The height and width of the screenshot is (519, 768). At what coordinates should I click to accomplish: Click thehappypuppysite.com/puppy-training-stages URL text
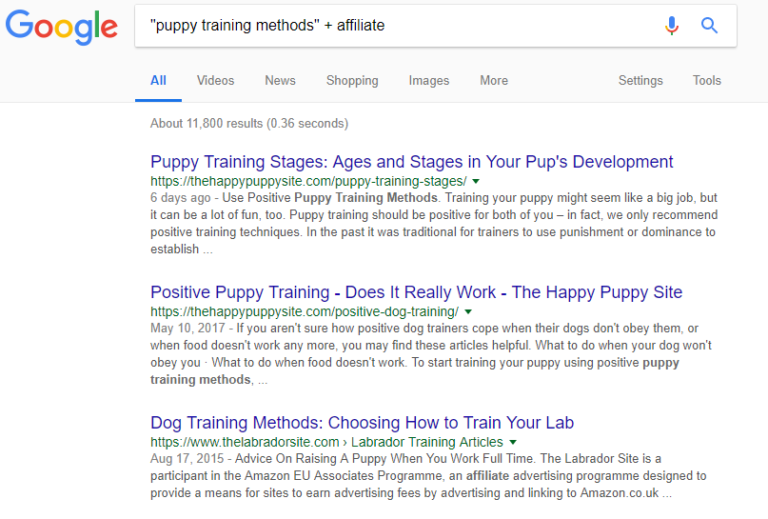309,181
